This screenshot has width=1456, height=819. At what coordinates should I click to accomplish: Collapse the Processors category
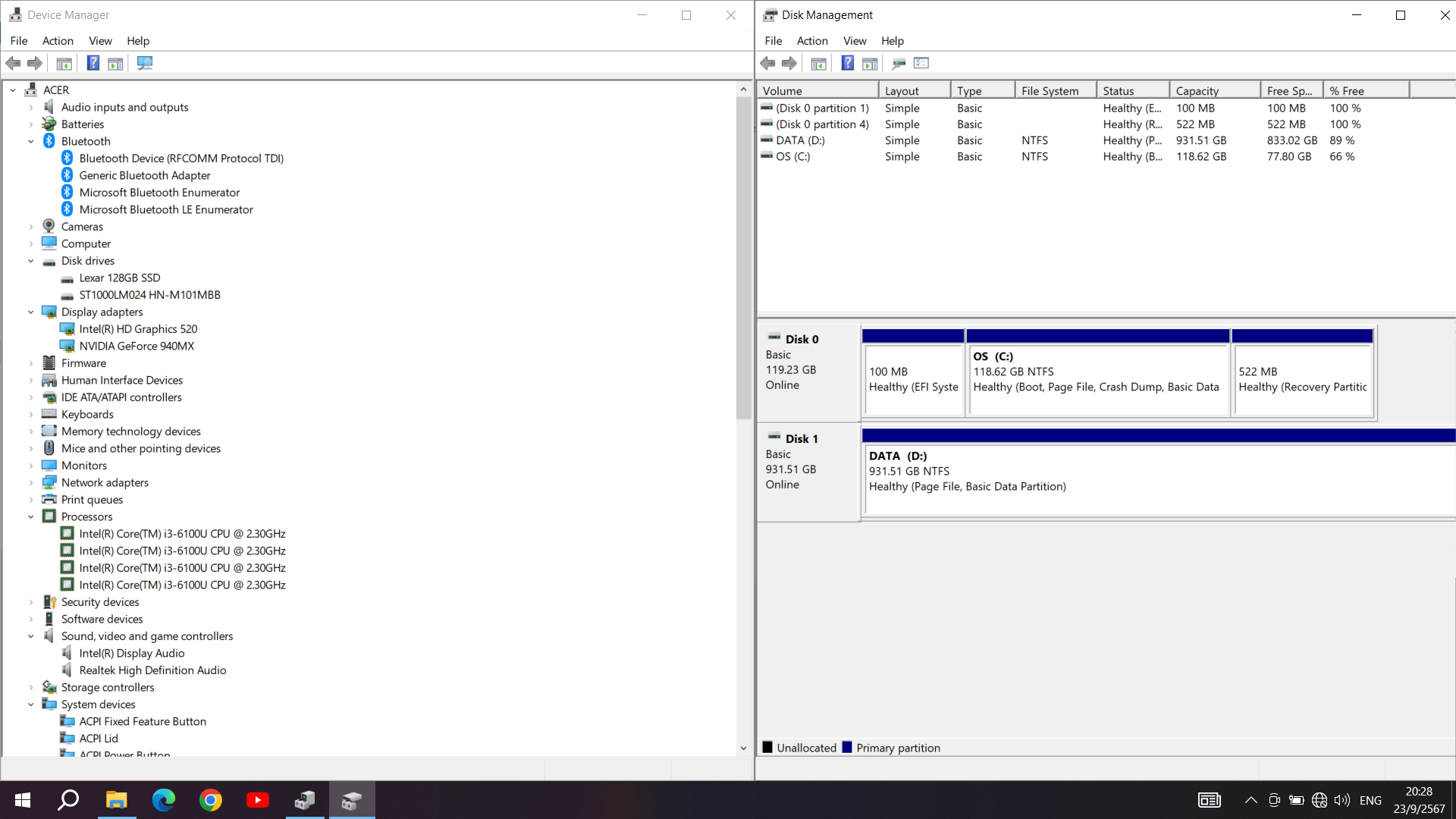coord(31,517)
